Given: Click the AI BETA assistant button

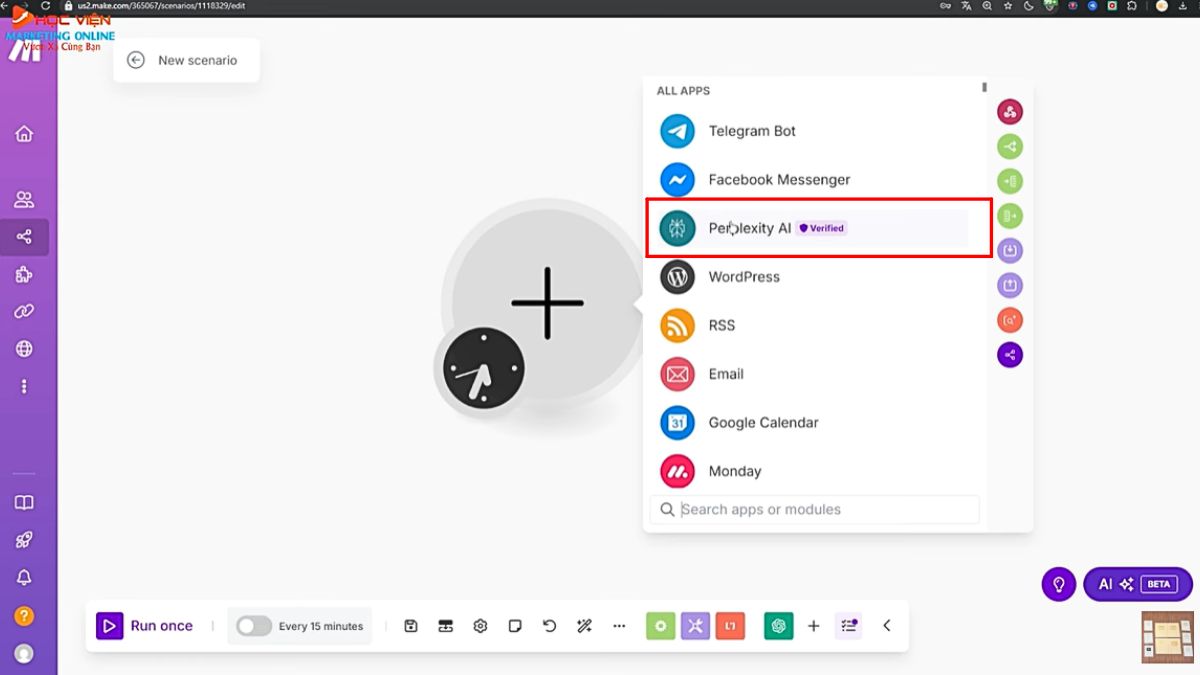Looking at the screenshot, I should (1137, 584).
